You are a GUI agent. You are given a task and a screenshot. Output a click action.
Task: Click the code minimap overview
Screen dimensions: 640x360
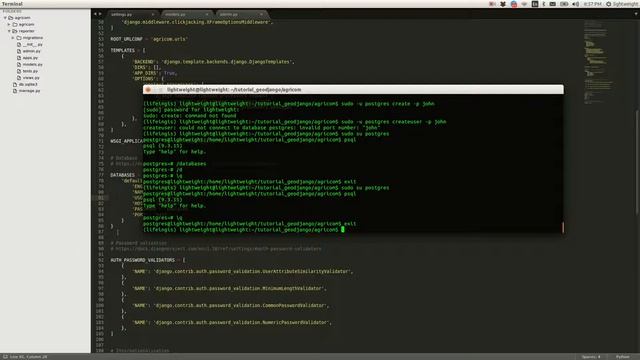tap(598, 61)
